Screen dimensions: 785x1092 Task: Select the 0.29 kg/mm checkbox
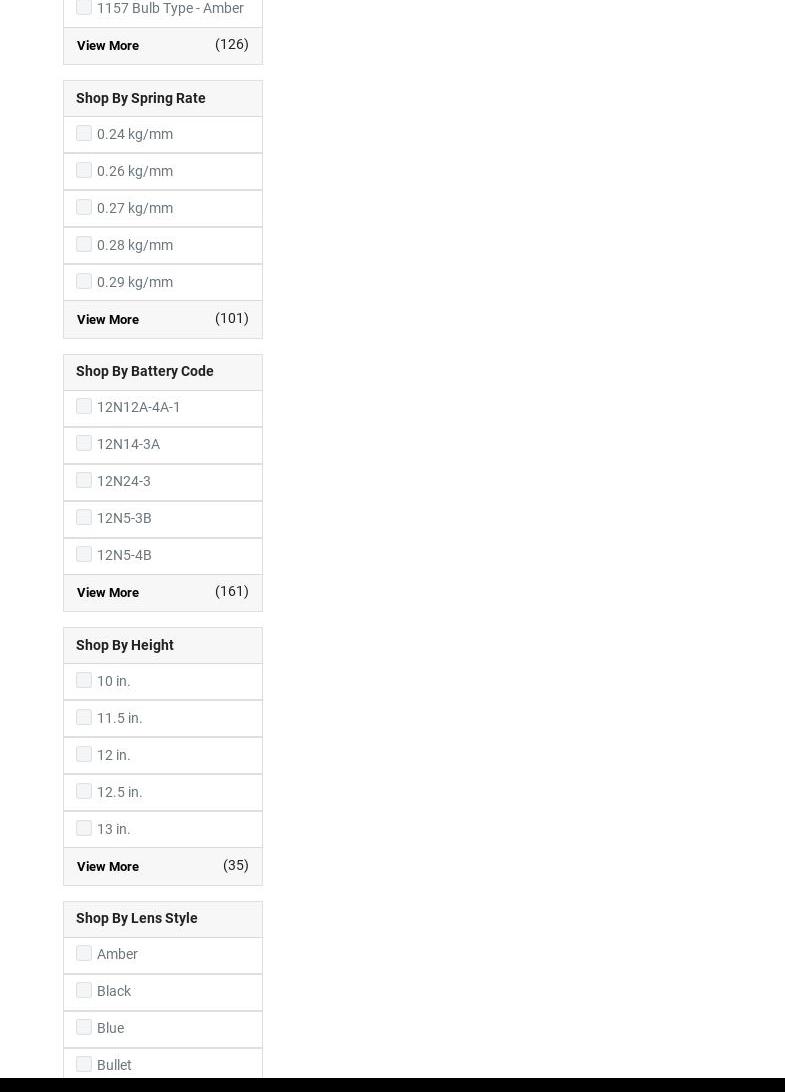[84, 281]
